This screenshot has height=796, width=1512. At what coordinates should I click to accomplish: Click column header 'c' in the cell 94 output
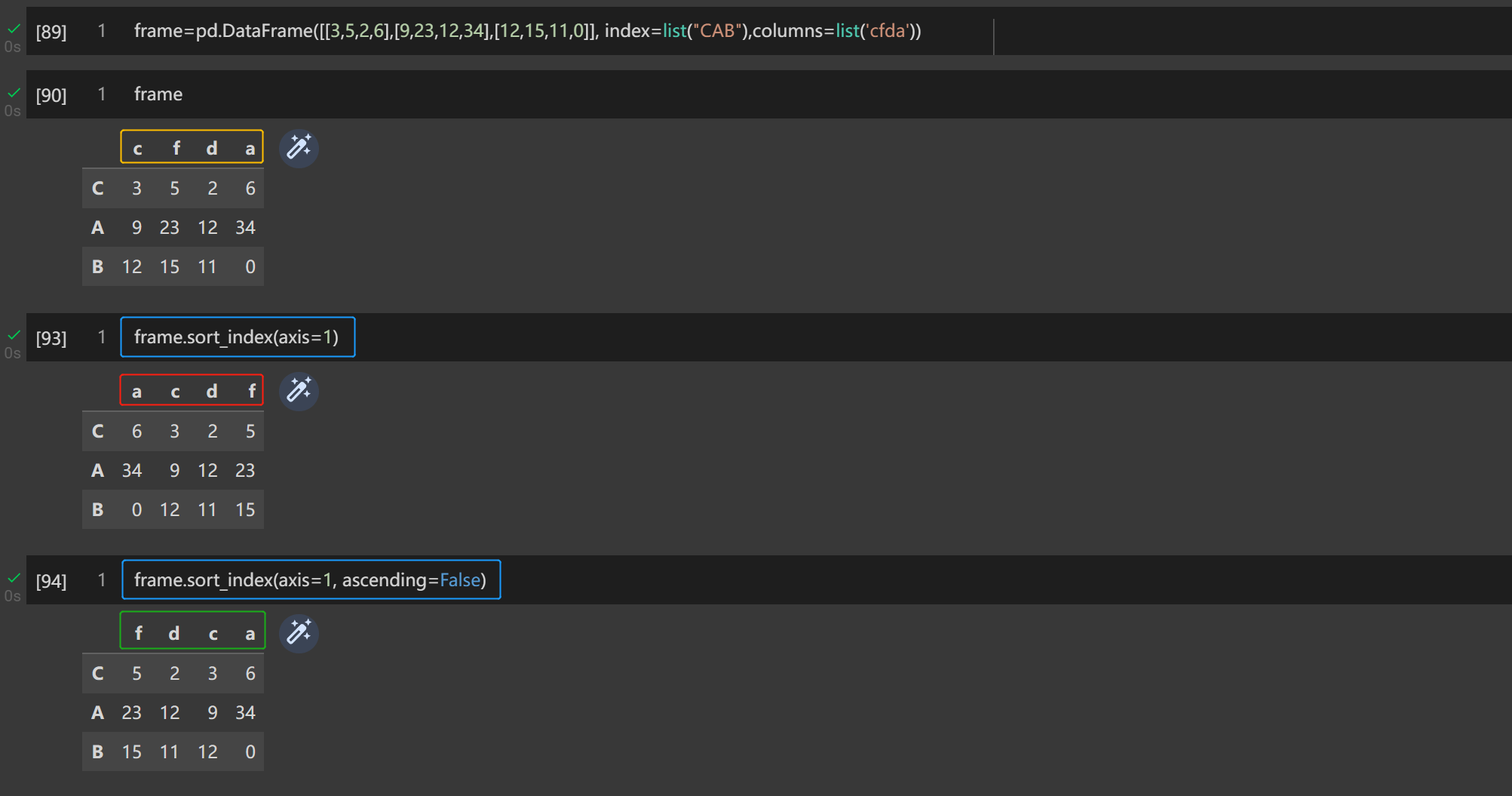pyautogui.click(x=213, y=634)
